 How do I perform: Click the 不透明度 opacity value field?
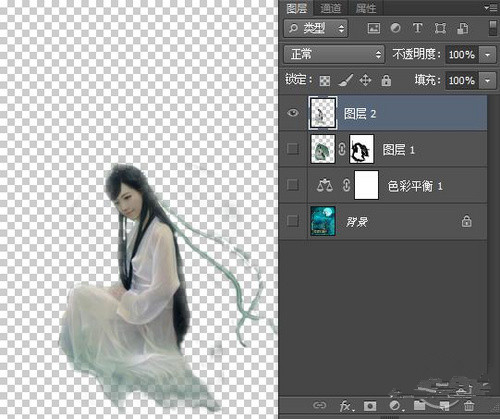pyautogui.click(x=462, y=54)
